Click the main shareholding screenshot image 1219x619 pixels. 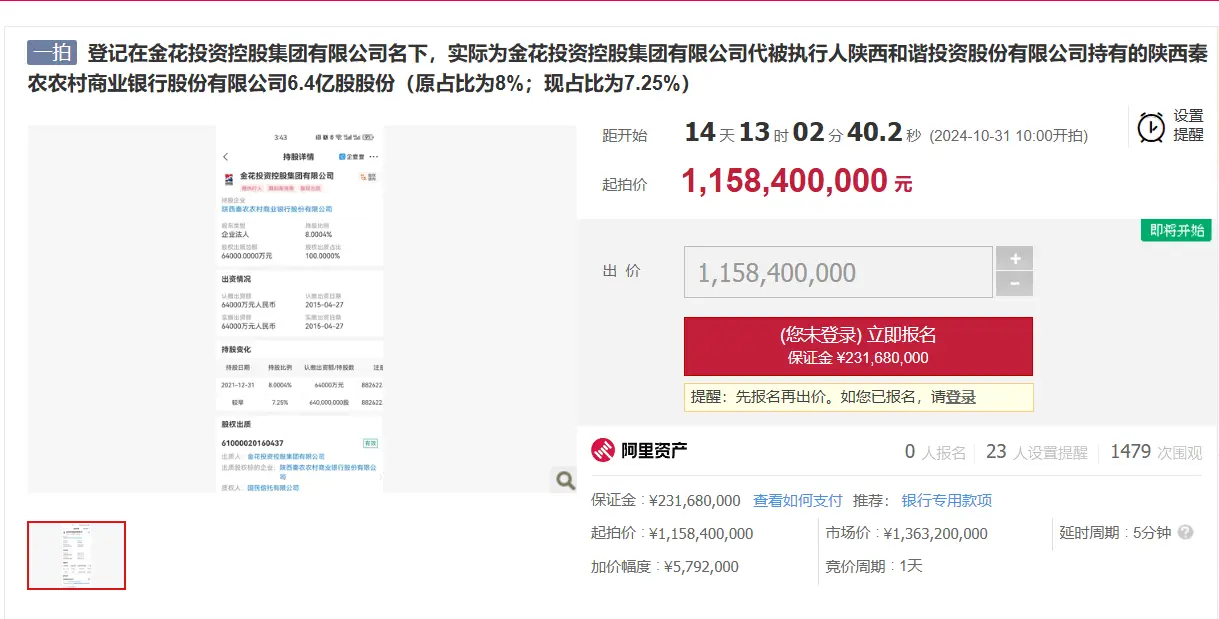pyautogui.click(x=300, y=309)
